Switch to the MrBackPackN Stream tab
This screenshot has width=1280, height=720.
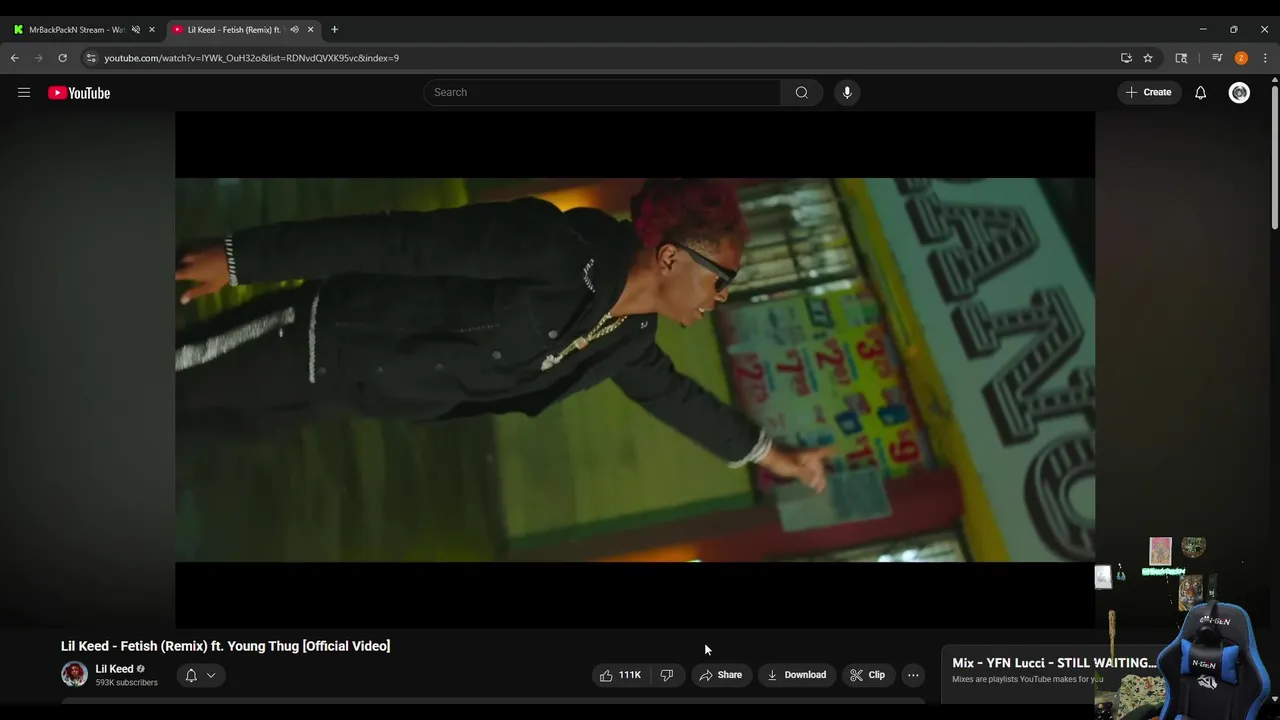[76, 29]
